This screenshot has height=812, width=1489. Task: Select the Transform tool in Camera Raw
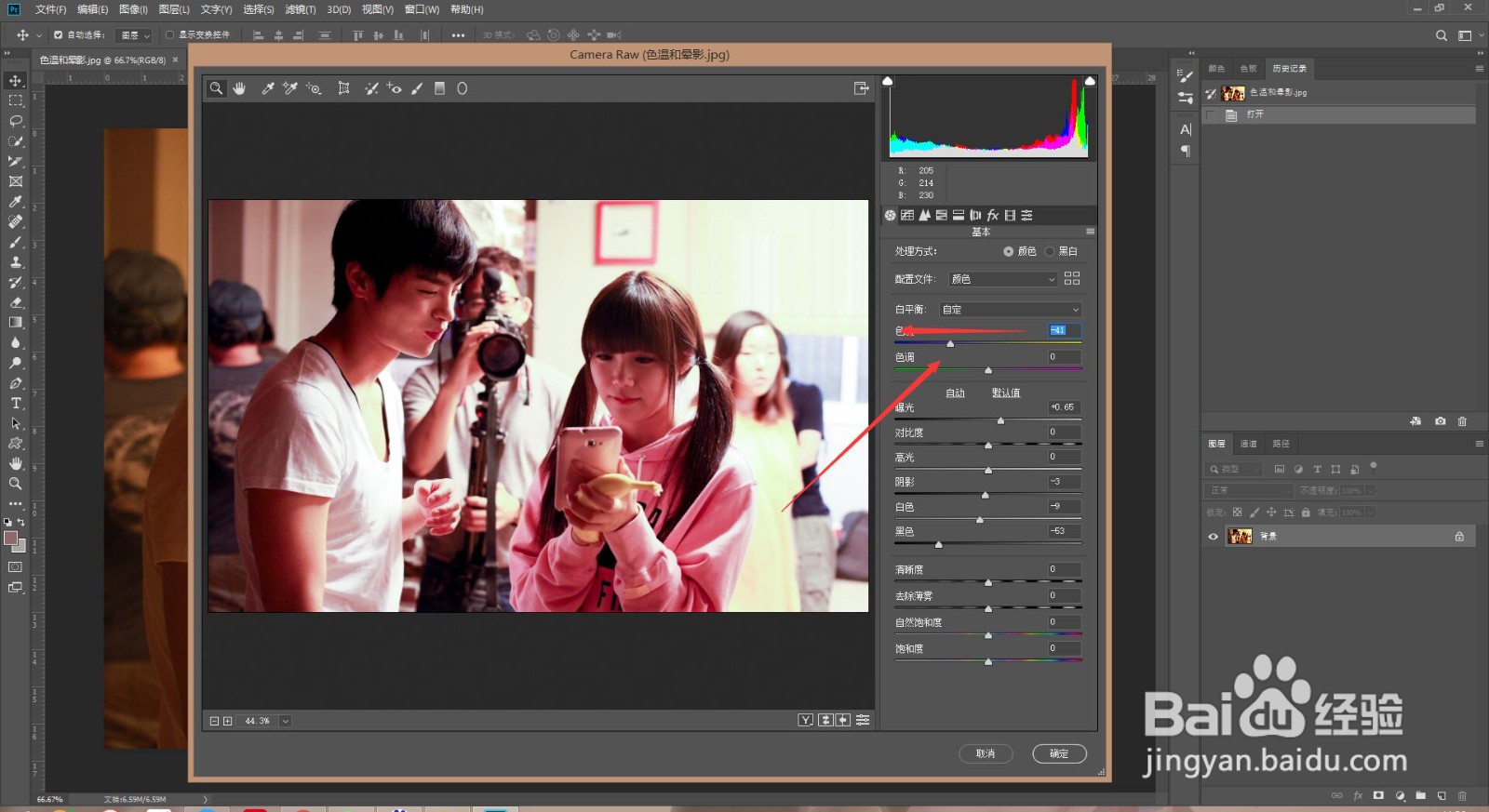point(343,88)
